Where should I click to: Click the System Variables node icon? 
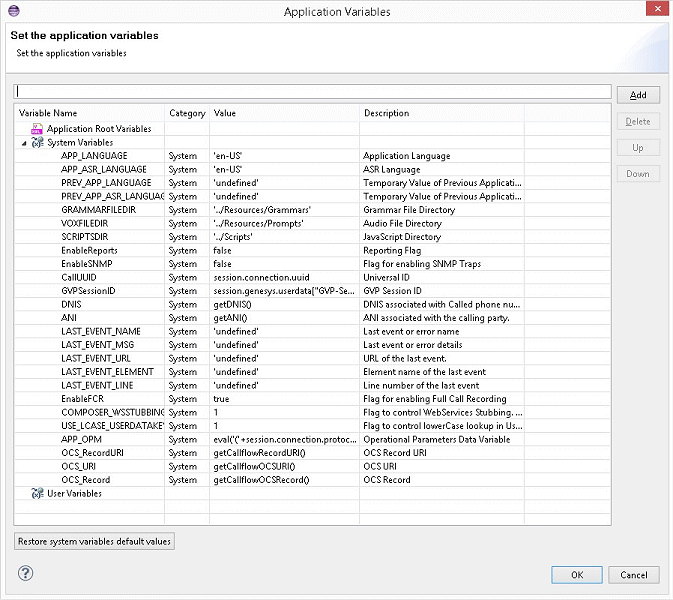37,142
